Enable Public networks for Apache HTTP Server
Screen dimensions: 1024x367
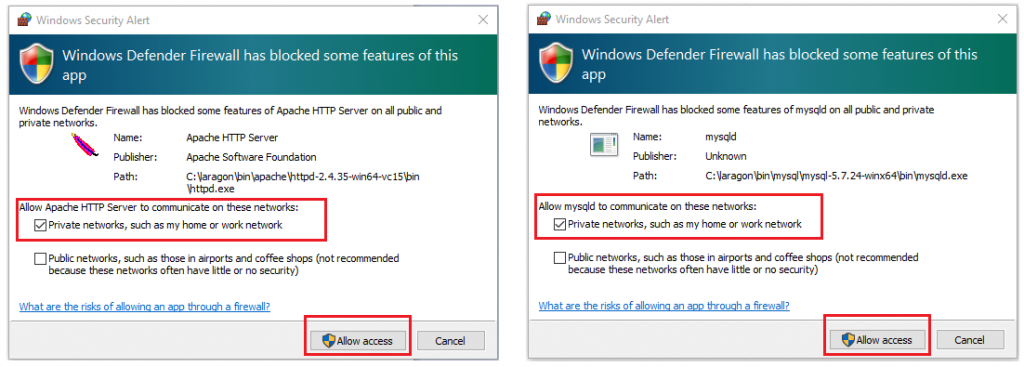tap(40, 259)
